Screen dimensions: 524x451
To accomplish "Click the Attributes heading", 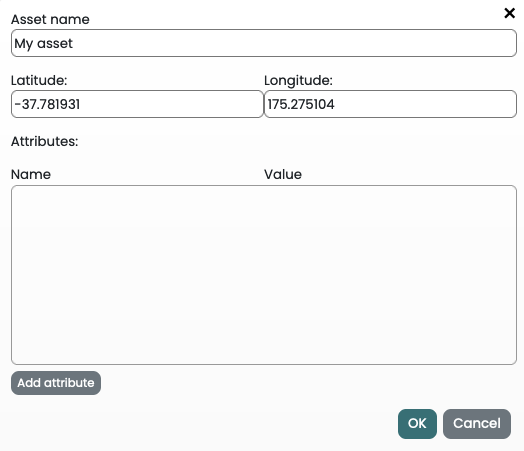I will tap(44, 141).
